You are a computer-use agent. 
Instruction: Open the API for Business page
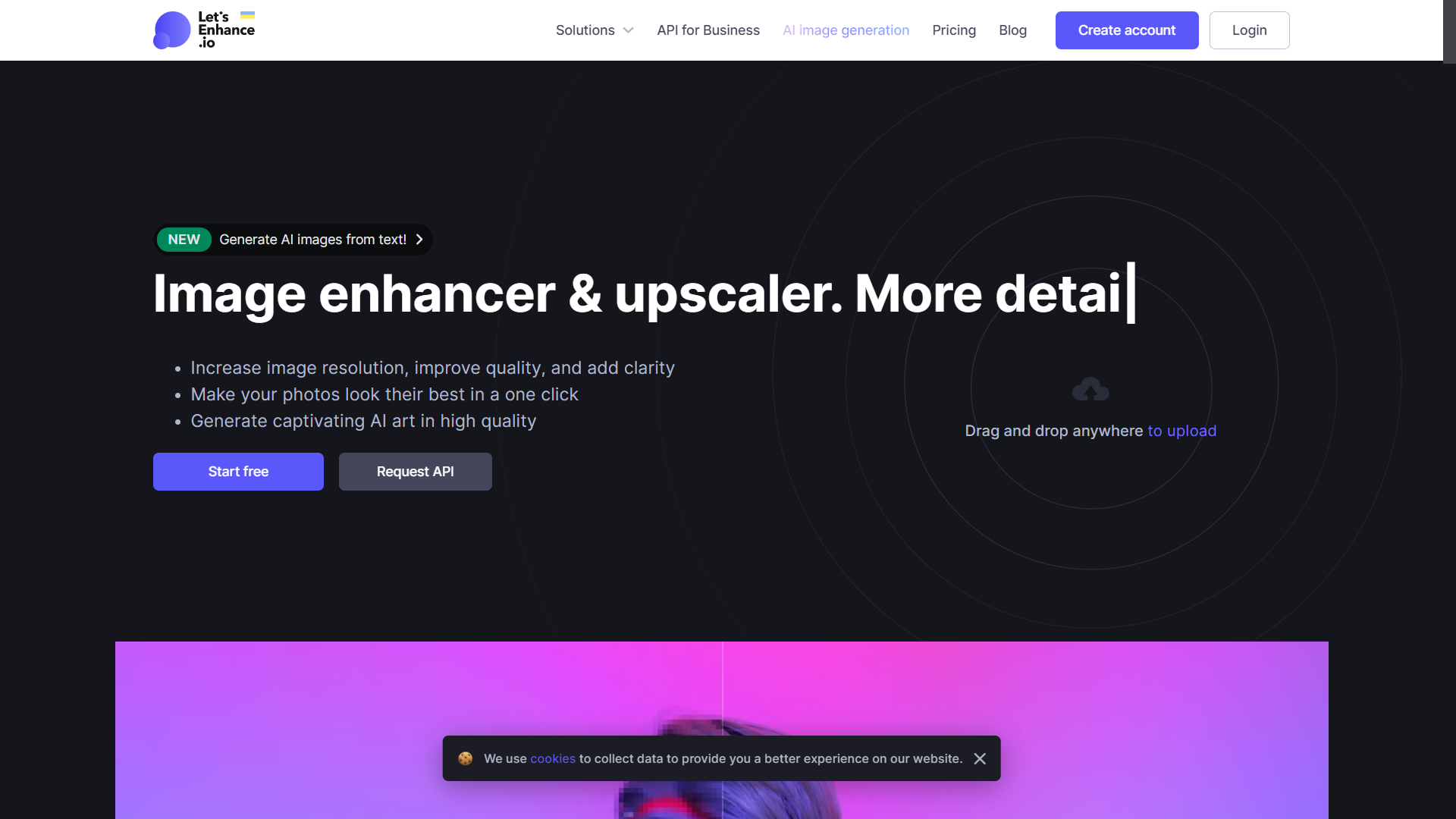coord(708,30)
